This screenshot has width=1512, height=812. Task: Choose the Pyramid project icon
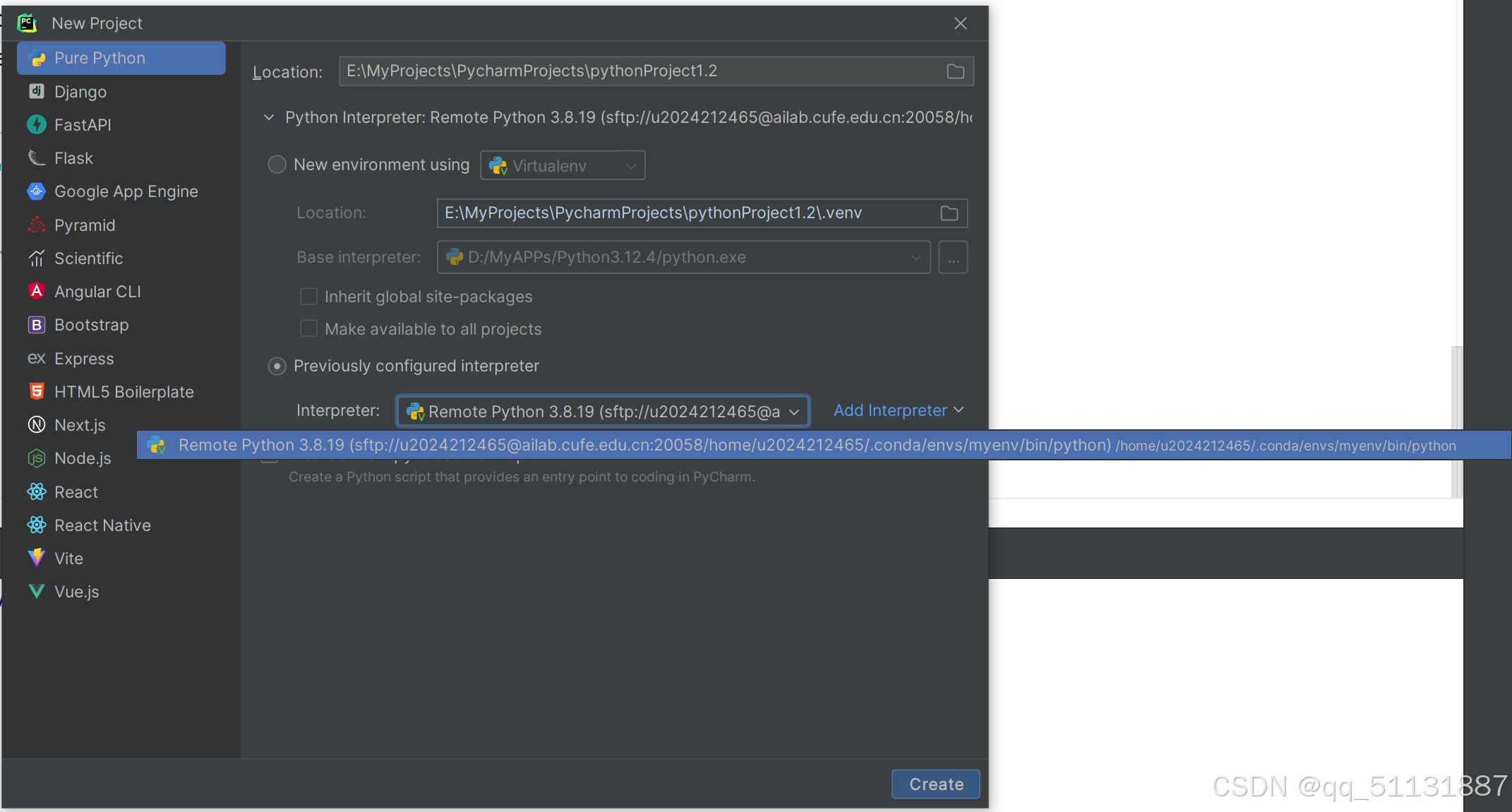pyautogui.click(x=37, y=225)
